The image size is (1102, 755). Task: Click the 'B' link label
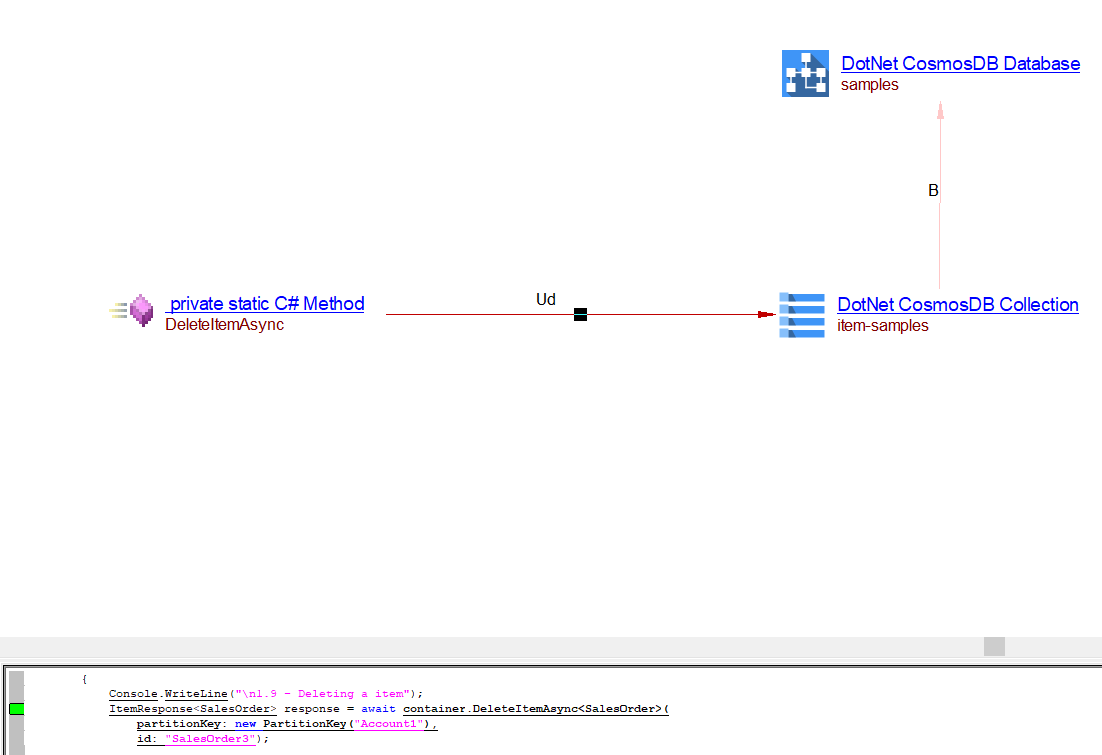(x=933, y=191)
